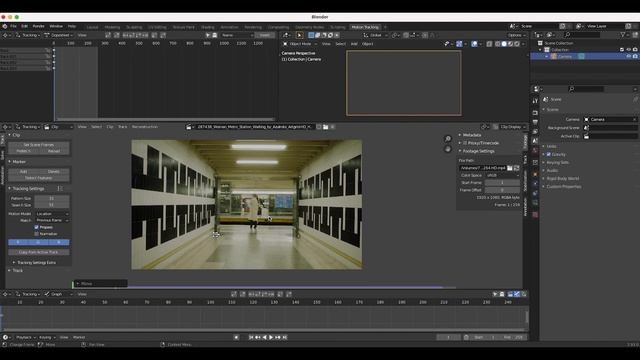Screen dimensions: 640x360
Task: Enable the Normalize checkbox
Action: point(37,234)
